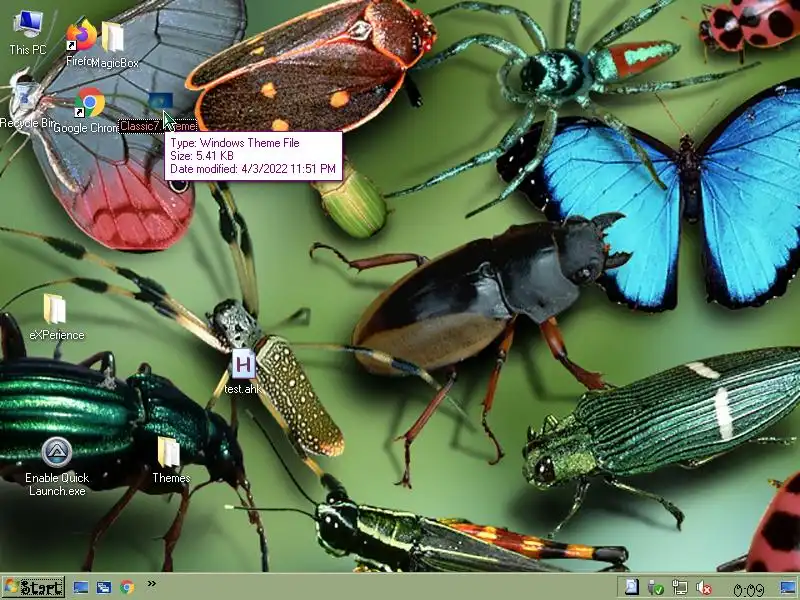Click the window switcher Quick Launch icon
800x600 pixels.
click(x=104, y=587)
